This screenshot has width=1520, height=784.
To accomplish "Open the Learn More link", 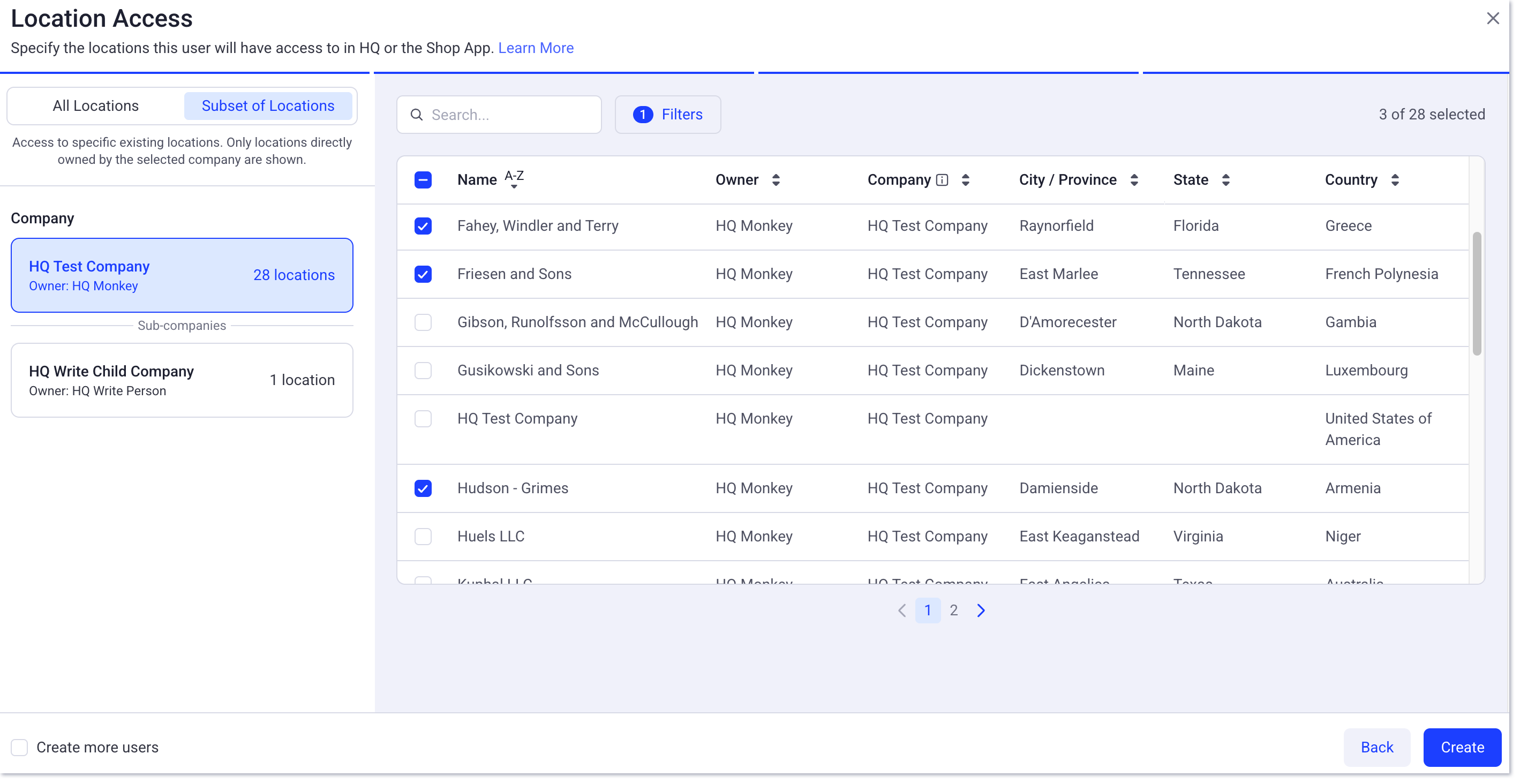I will pos(536,48).
